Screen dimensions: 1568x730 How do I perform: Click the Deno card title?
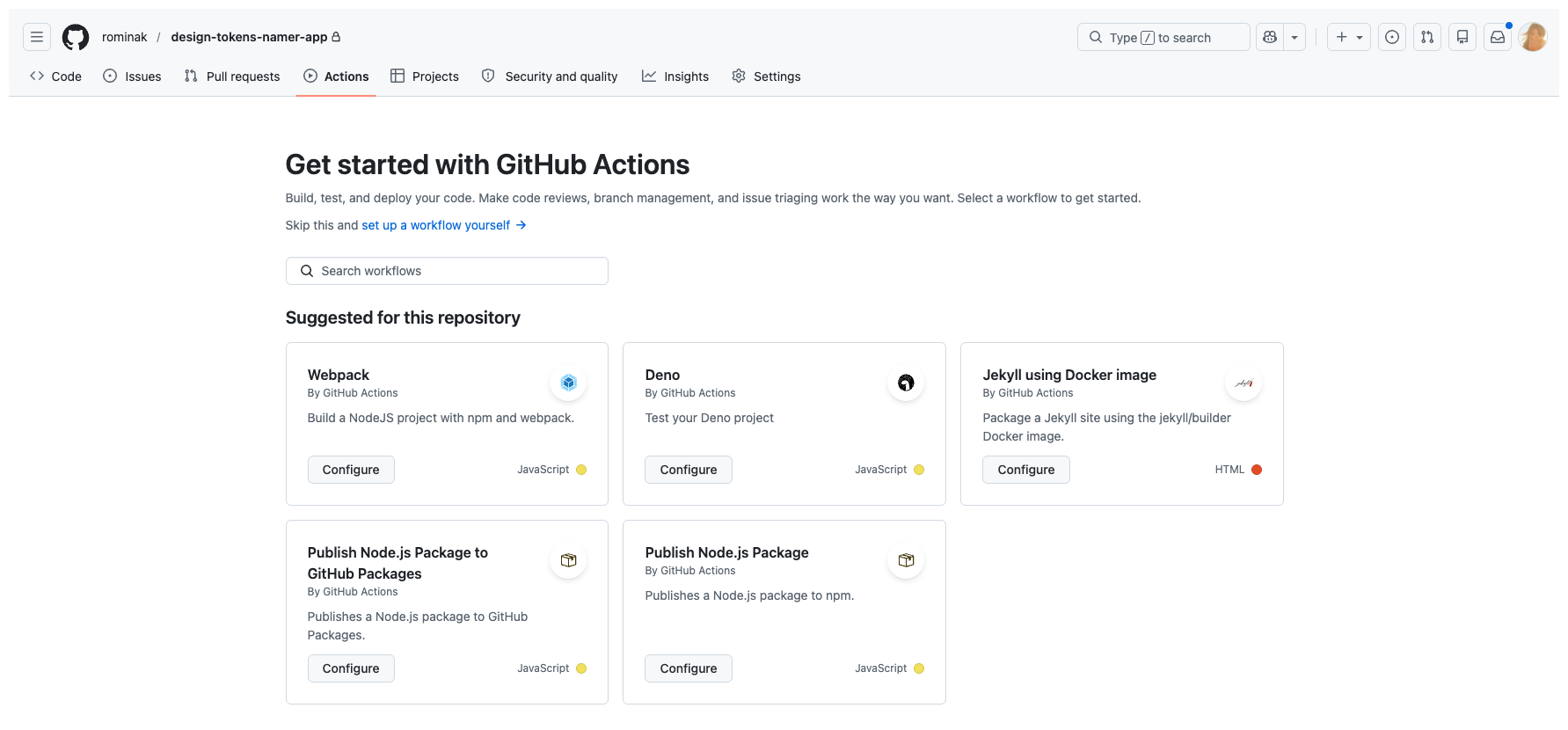pyautogui.click(x=662, y=375)
